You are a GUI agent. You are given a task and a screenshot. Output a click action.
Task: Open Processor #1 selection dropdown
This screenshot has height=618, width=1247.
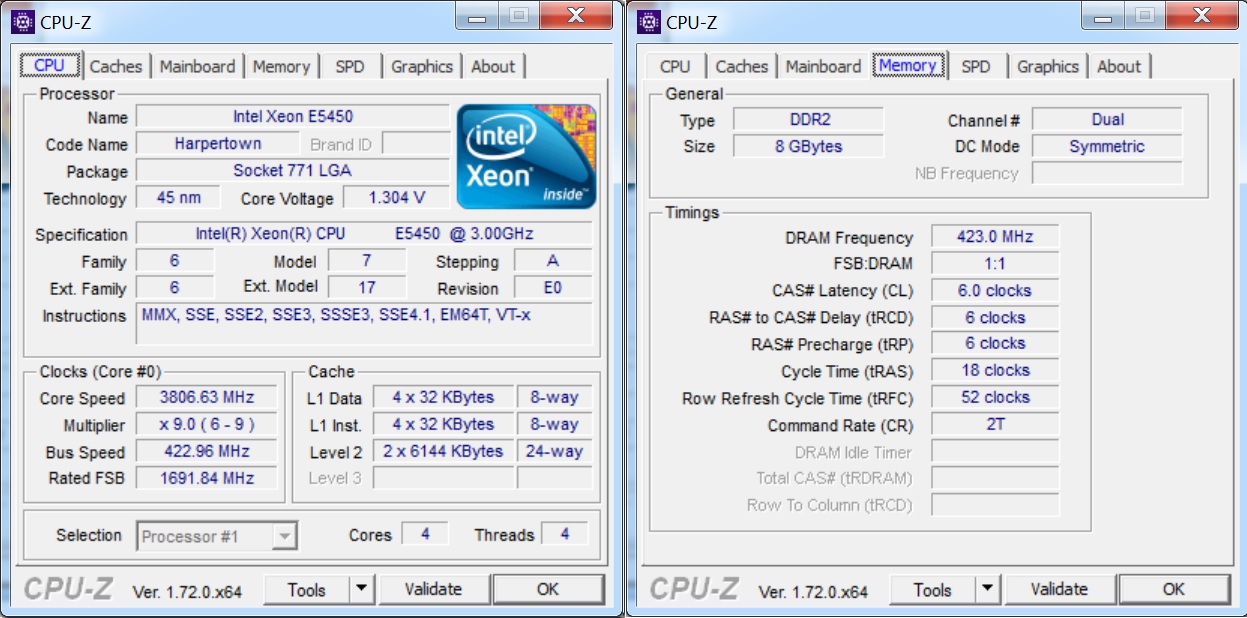pyautogui.click(x=217, y=536)
